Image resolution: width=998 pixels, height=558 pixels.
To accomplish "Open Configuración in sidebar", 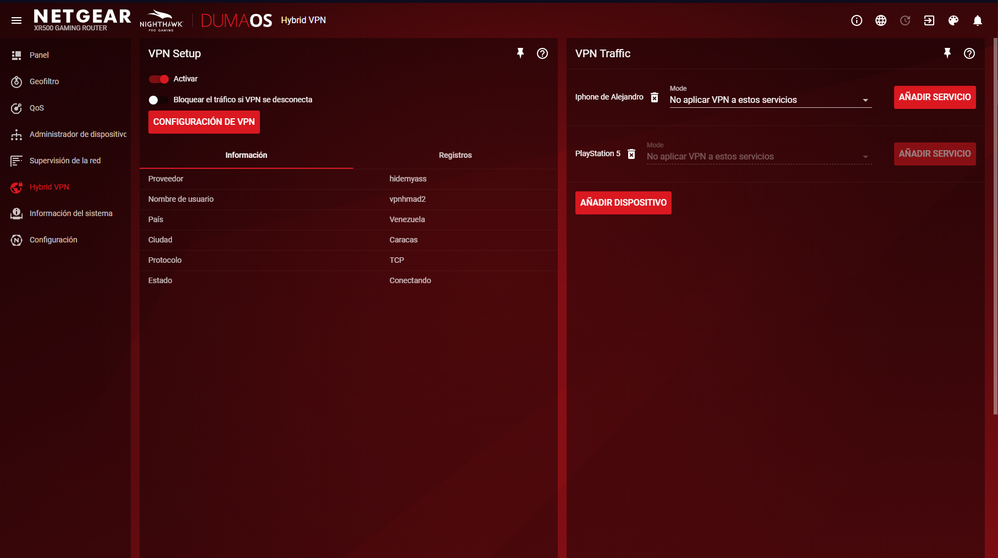I will (53, 240).
